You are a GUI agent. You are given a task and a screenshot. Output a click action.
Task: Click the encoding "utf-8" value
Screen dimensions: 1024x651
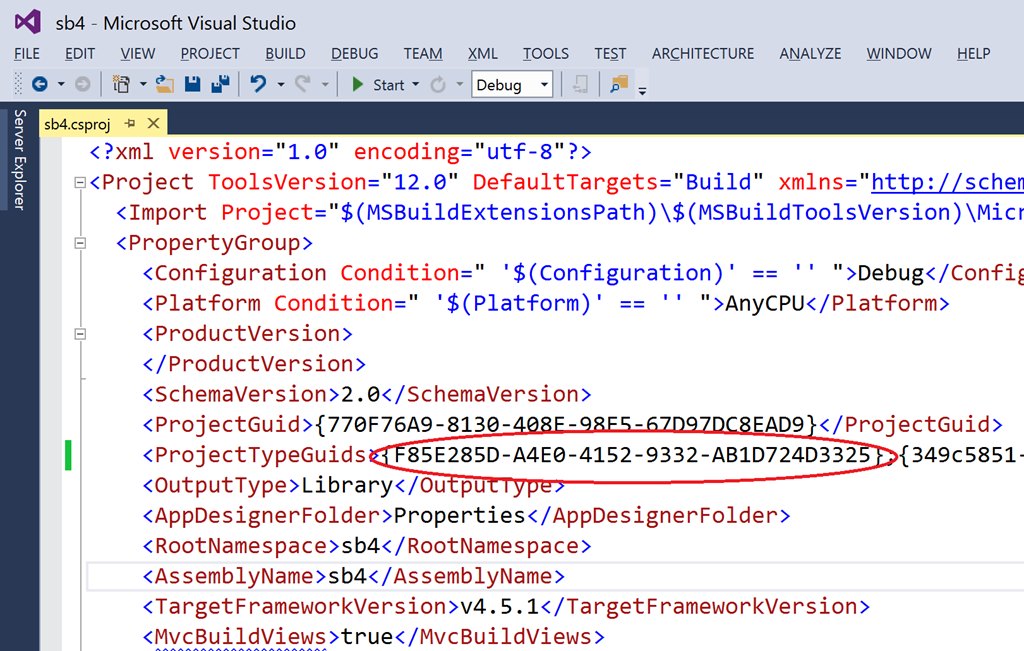click(x=520, y=152)
